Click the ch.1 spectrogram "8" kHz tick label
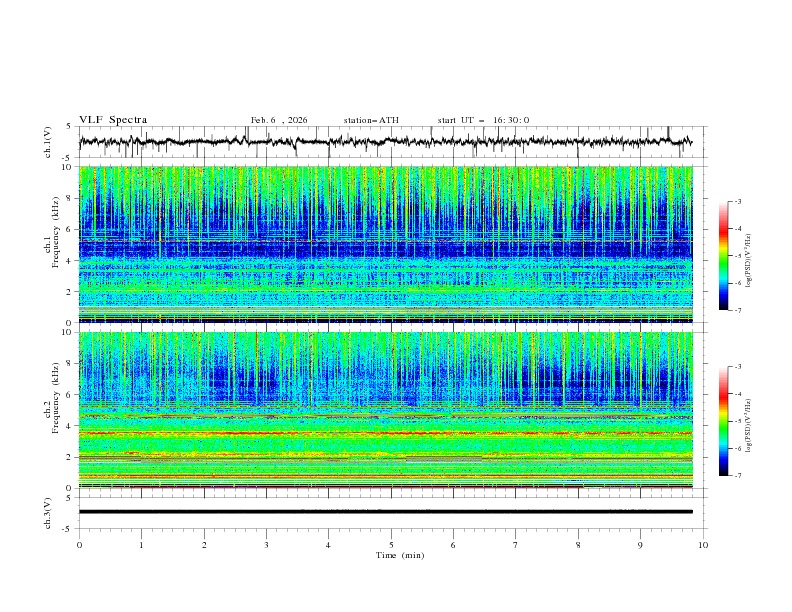The width and height of the screenshot is (792, 612). pyautogui.click(x=69, y=198)
